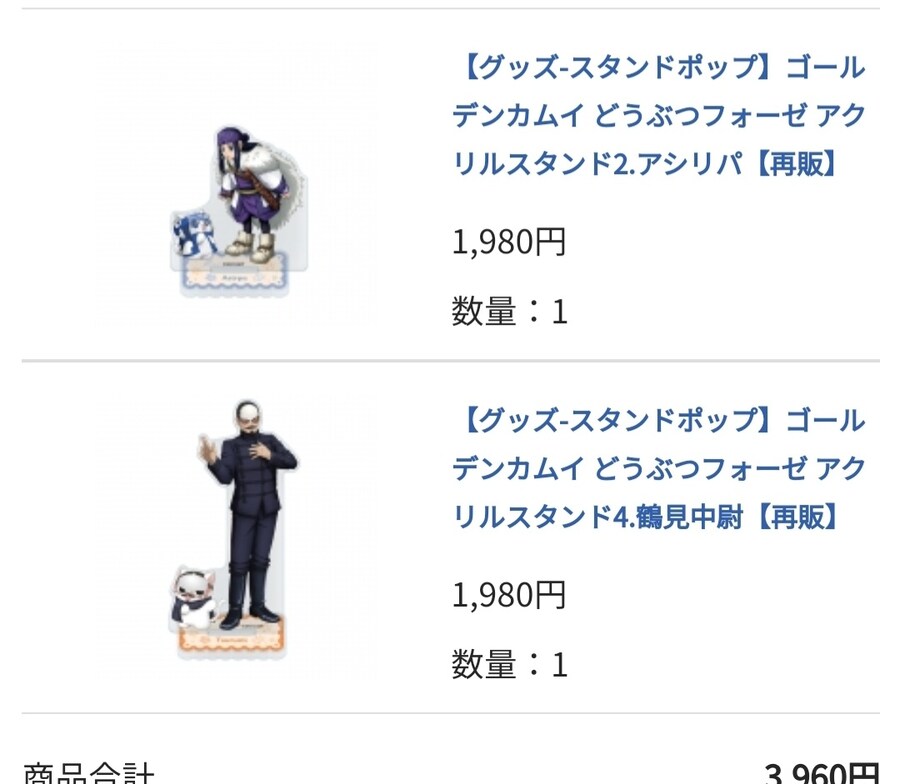This screenshot has width=900, height=784.
Task: Click the 3,960円 order total amount
Action: 821,774
